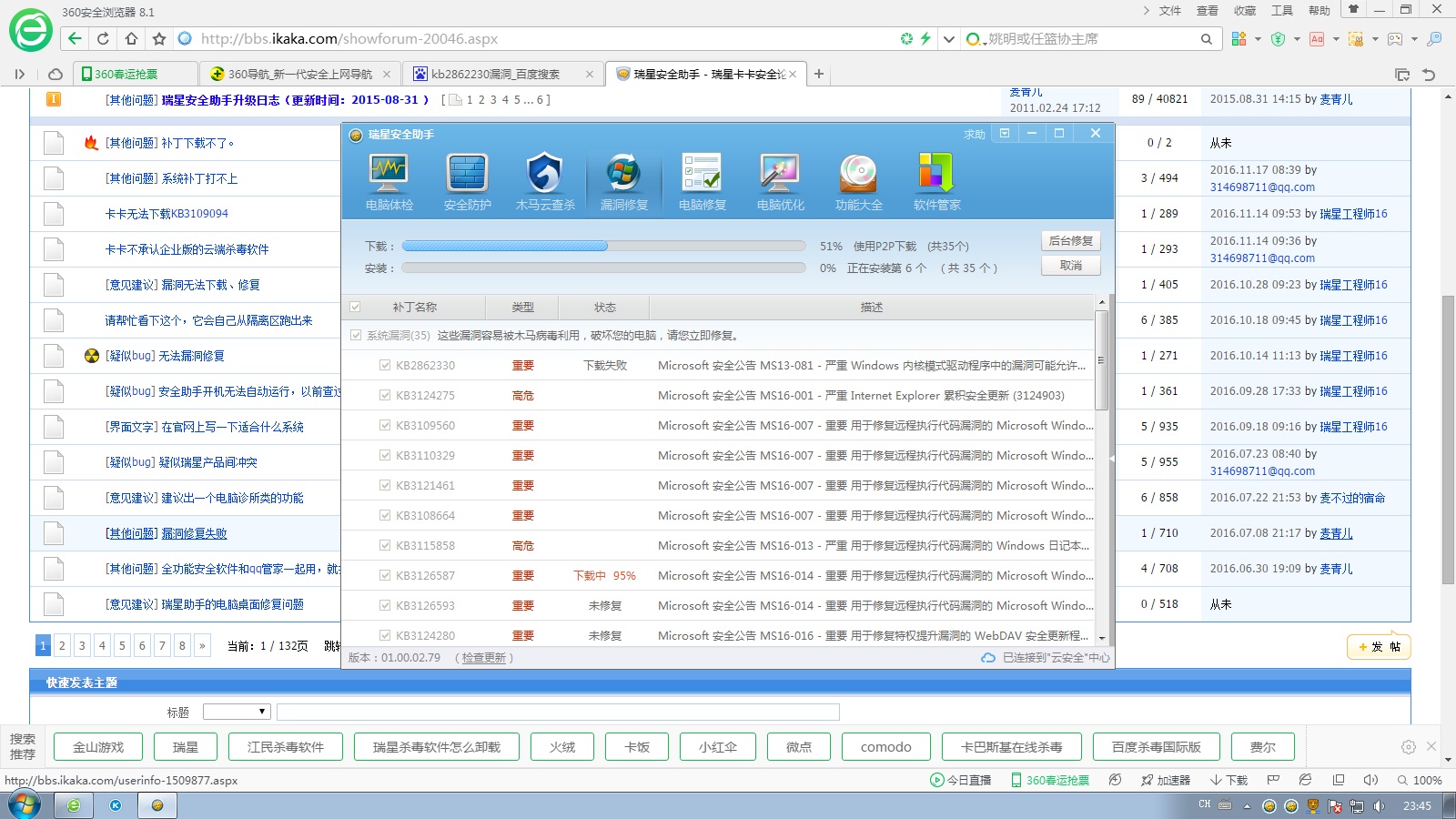
Task: Click the 检查更新 link
Action: tap(483, 658)
